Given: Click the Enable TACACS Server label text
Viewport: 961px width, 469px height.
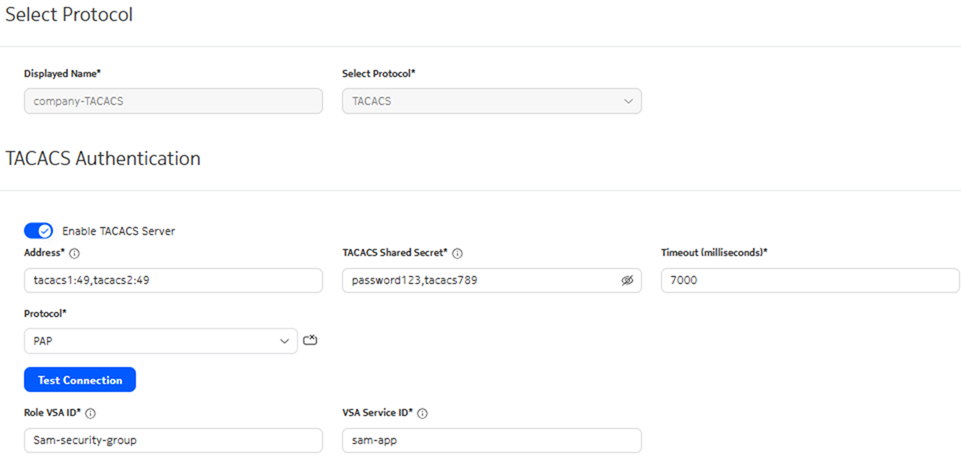Looking at the screenshot, I should [118, 231].
